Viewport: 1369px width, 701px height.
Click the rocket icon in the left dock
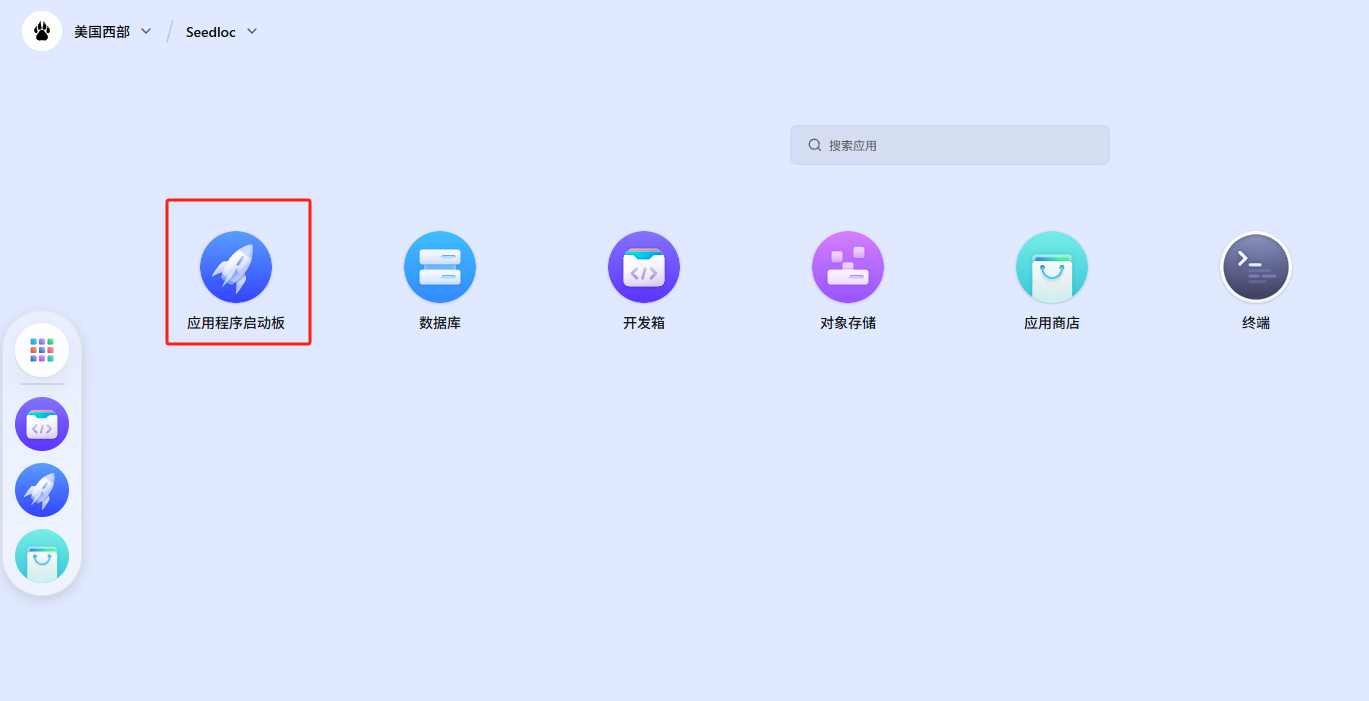(x=42, y=490)
